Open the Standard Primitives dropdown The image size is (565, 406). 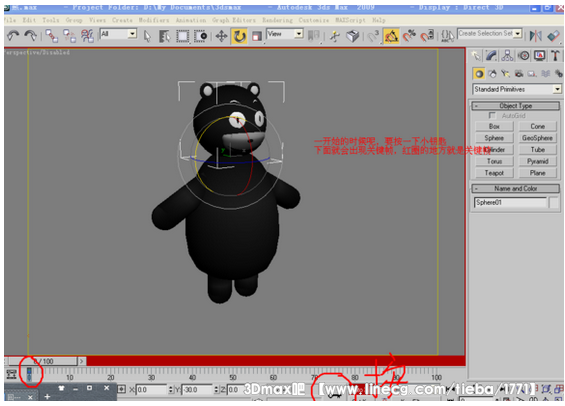pos(557,89)
